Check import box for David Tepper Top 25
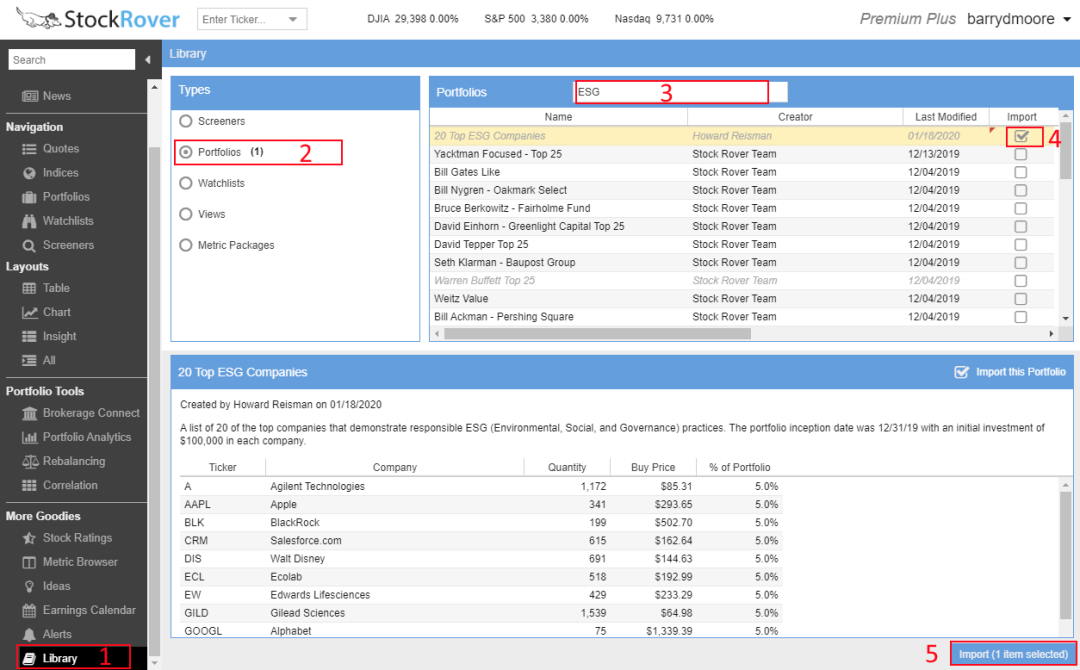This screenshot has width=1080, height=670. click(x=1021, y=244)
